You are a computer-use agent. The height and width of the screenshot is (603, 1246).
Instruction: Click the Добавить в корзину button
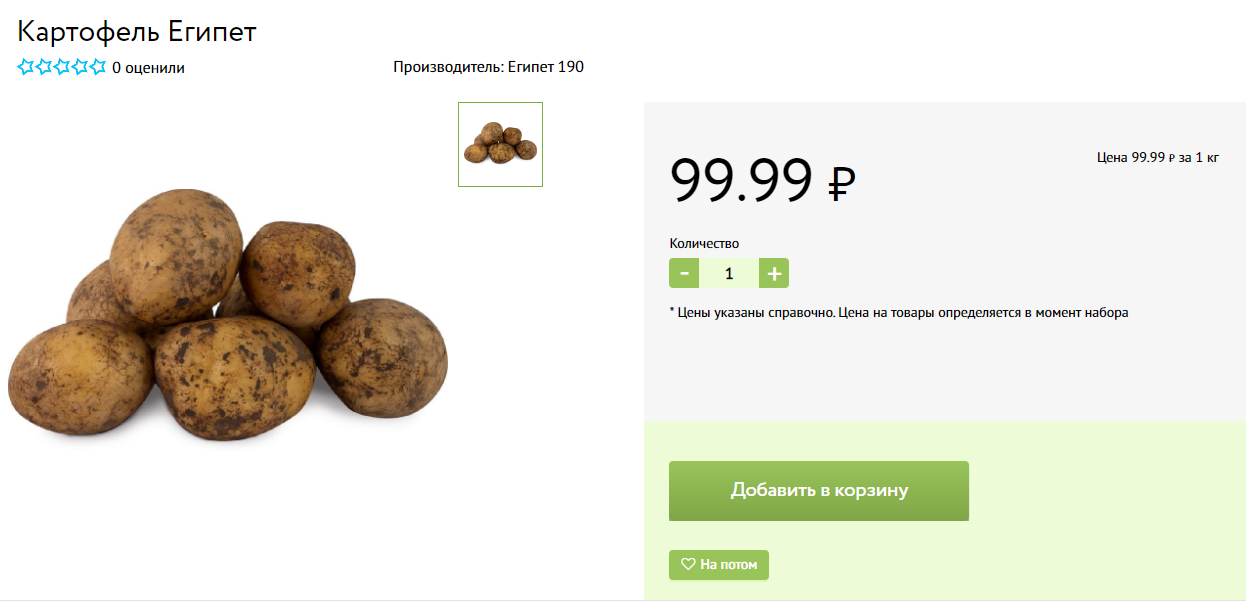[x=819, y=491]
